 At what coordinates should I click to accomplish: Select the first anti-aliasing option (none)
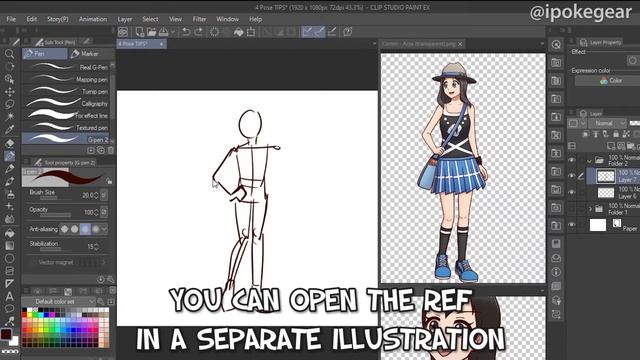(x=64, y=229)
